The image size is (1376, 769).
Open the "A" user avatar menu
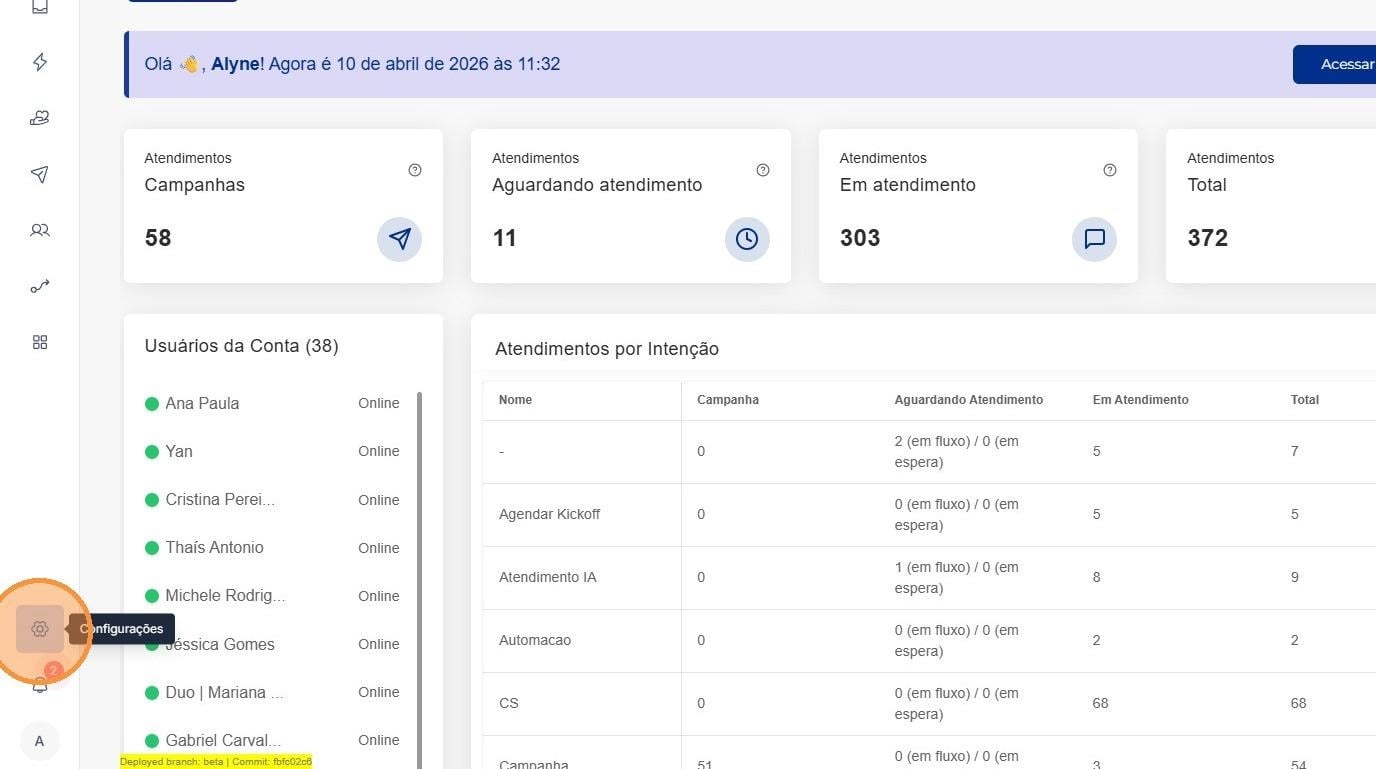coord(40,741)
